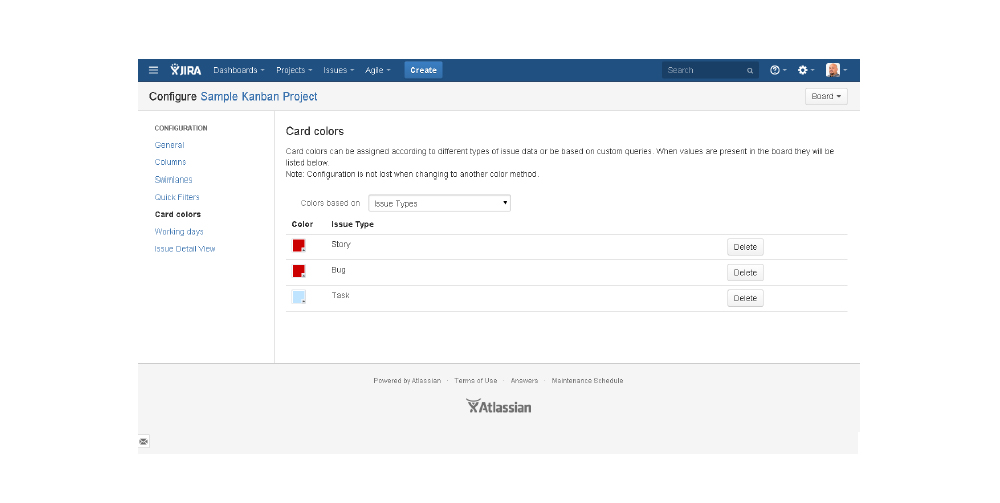Go to Swimlanes configuration

[173, 180]
